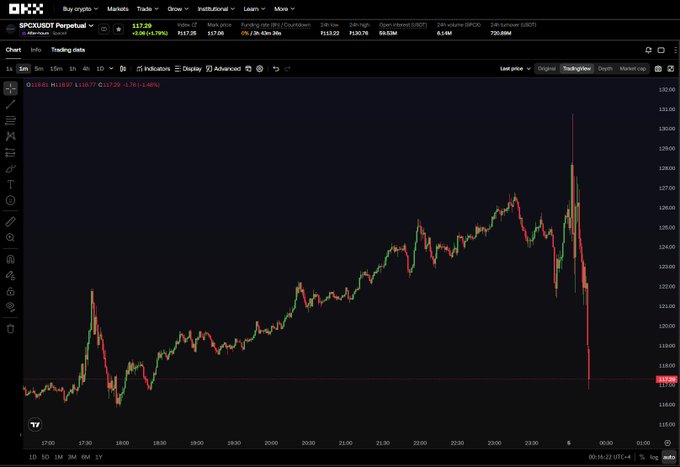Screen dimensions: 680x467
Task: Open the Display settings button
Action: tap(188, 69)
